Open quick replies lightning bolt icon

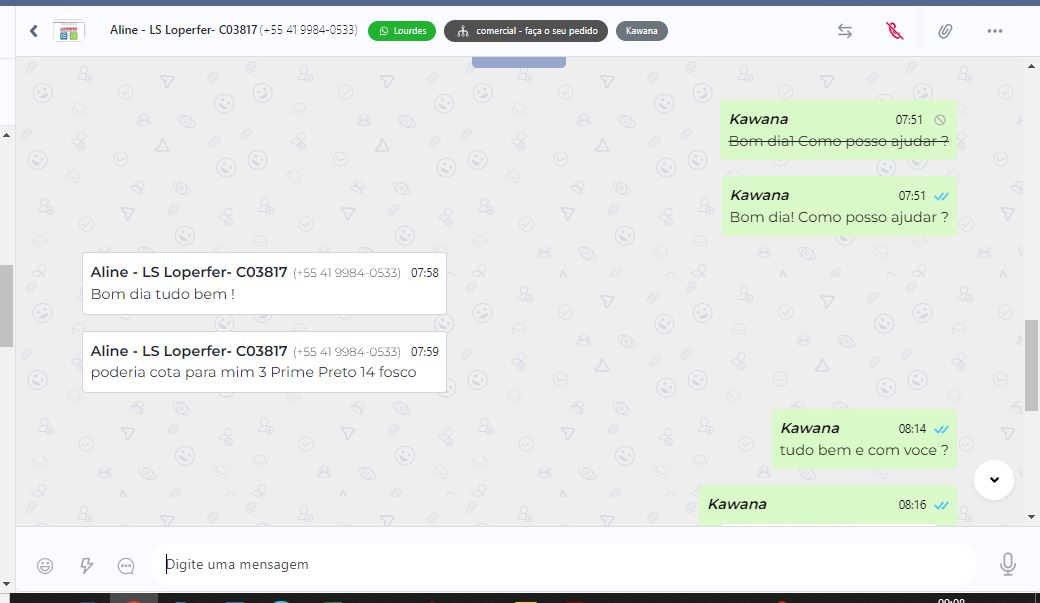pyautogui.click(x=86, y=565)
